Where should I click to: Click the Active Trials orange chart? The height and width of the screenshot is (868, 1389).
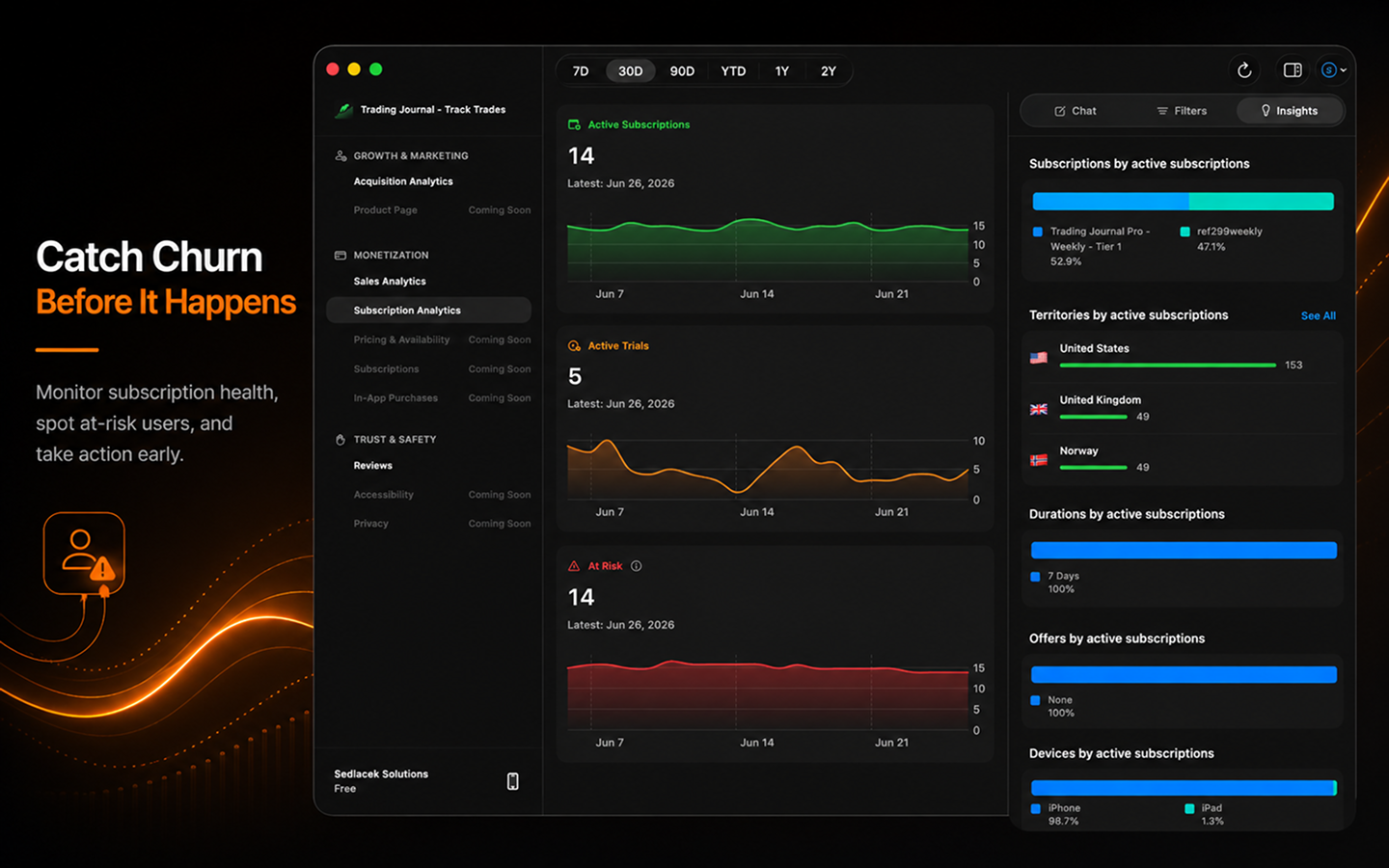point(768,469)
